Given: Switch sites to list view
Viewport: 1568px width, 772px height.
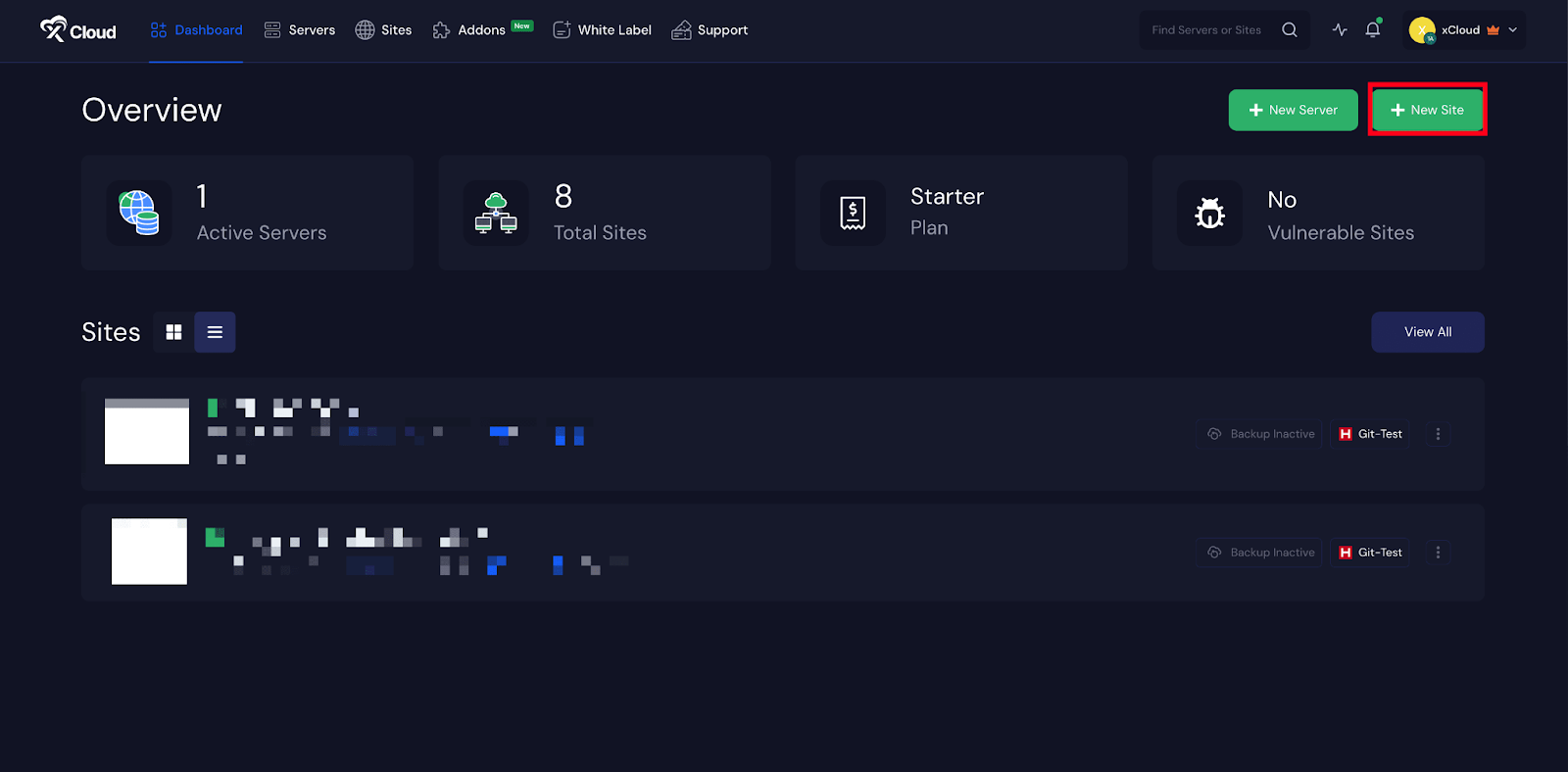Looking at the screenshot, I should [215, 332].
